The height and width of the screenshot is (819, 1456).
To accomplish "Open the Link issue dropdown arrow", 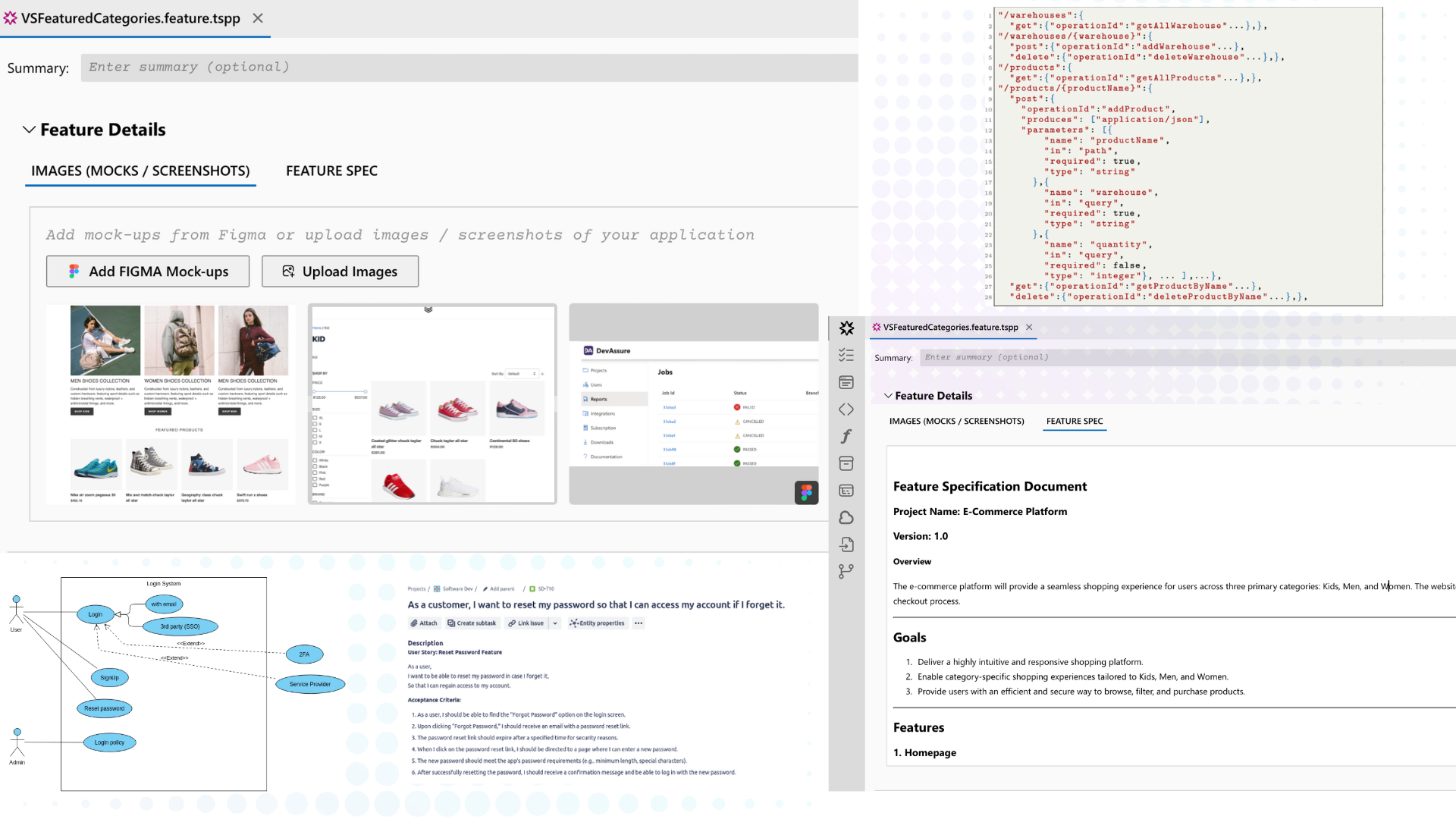I will pos(555,623).
